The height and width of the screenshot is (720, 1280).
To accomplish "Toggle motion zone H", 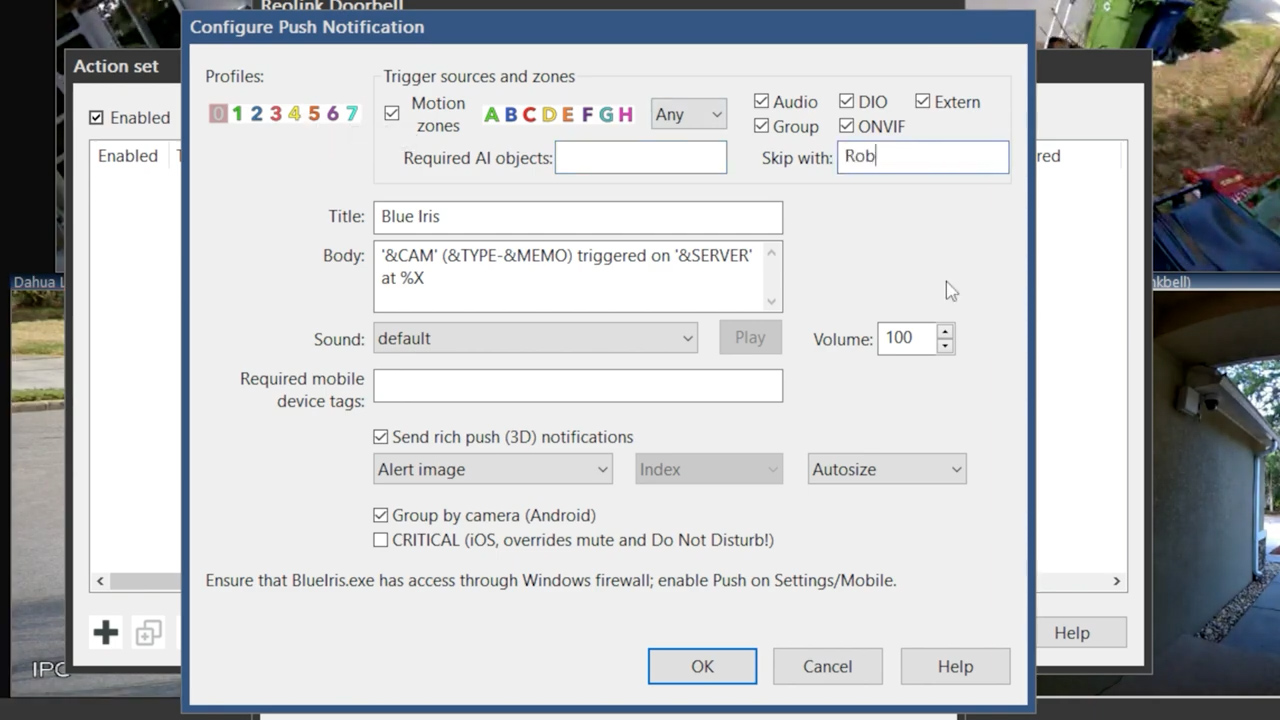I will (625, 115).
